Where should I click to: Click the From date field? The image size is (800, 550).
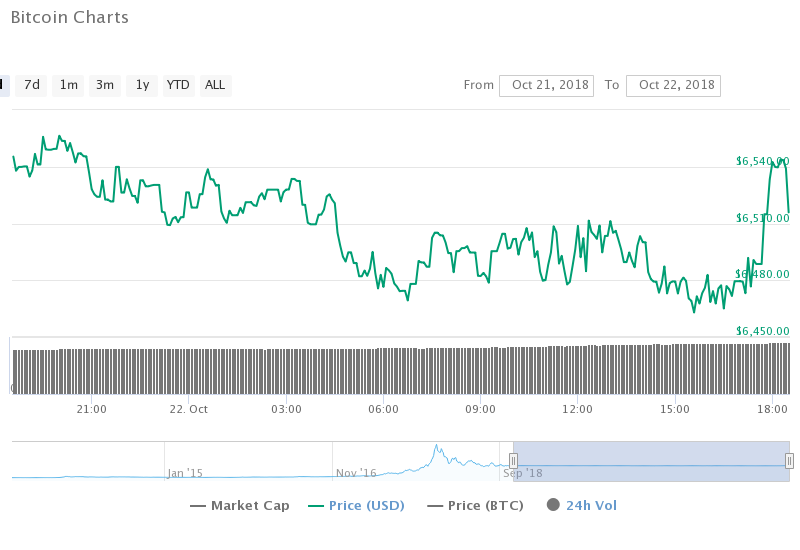tap(546, 85)
